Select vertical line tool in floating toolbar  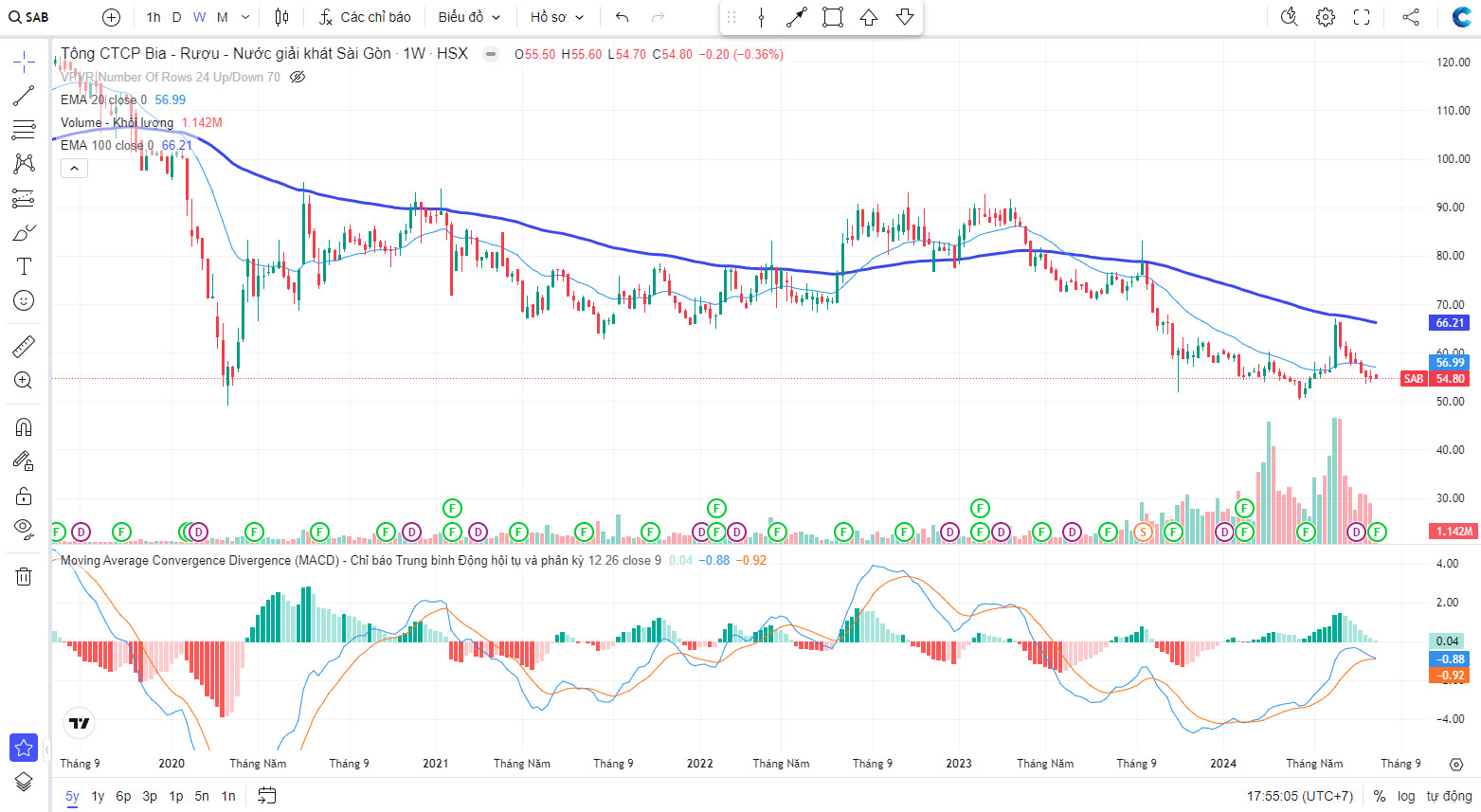click(761, 17)
